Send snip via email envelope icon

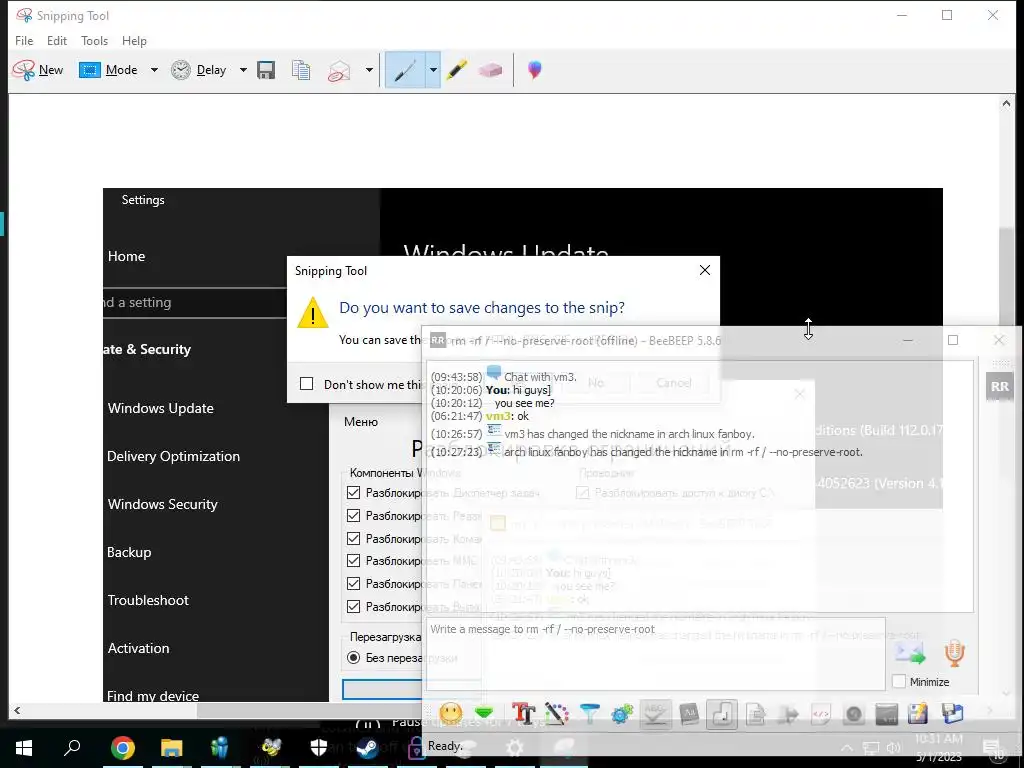coord(339,70)
